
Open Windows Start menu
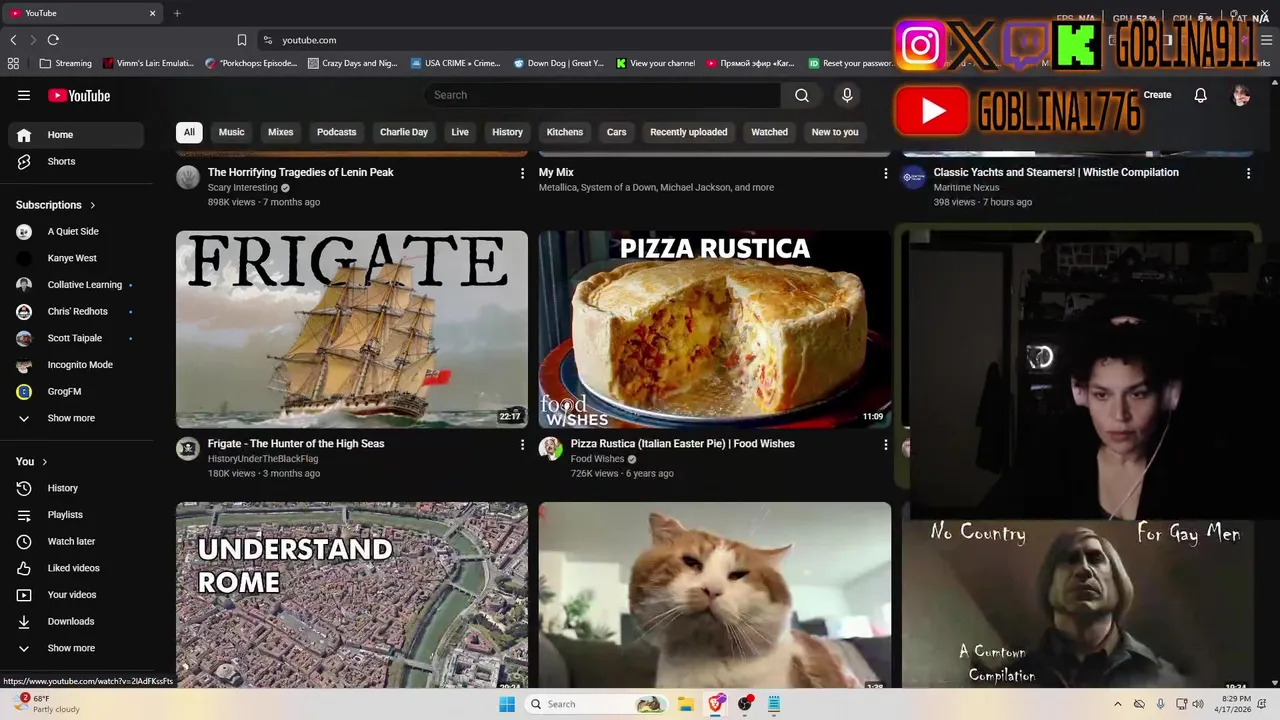click(x=507, y=704)
